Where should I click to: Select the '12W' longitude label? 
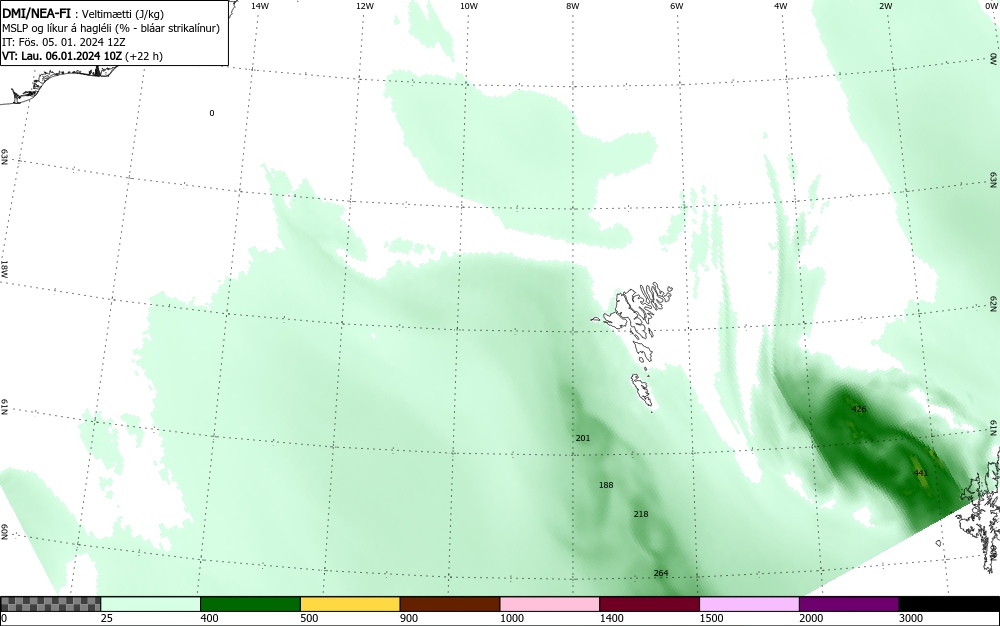365,6
